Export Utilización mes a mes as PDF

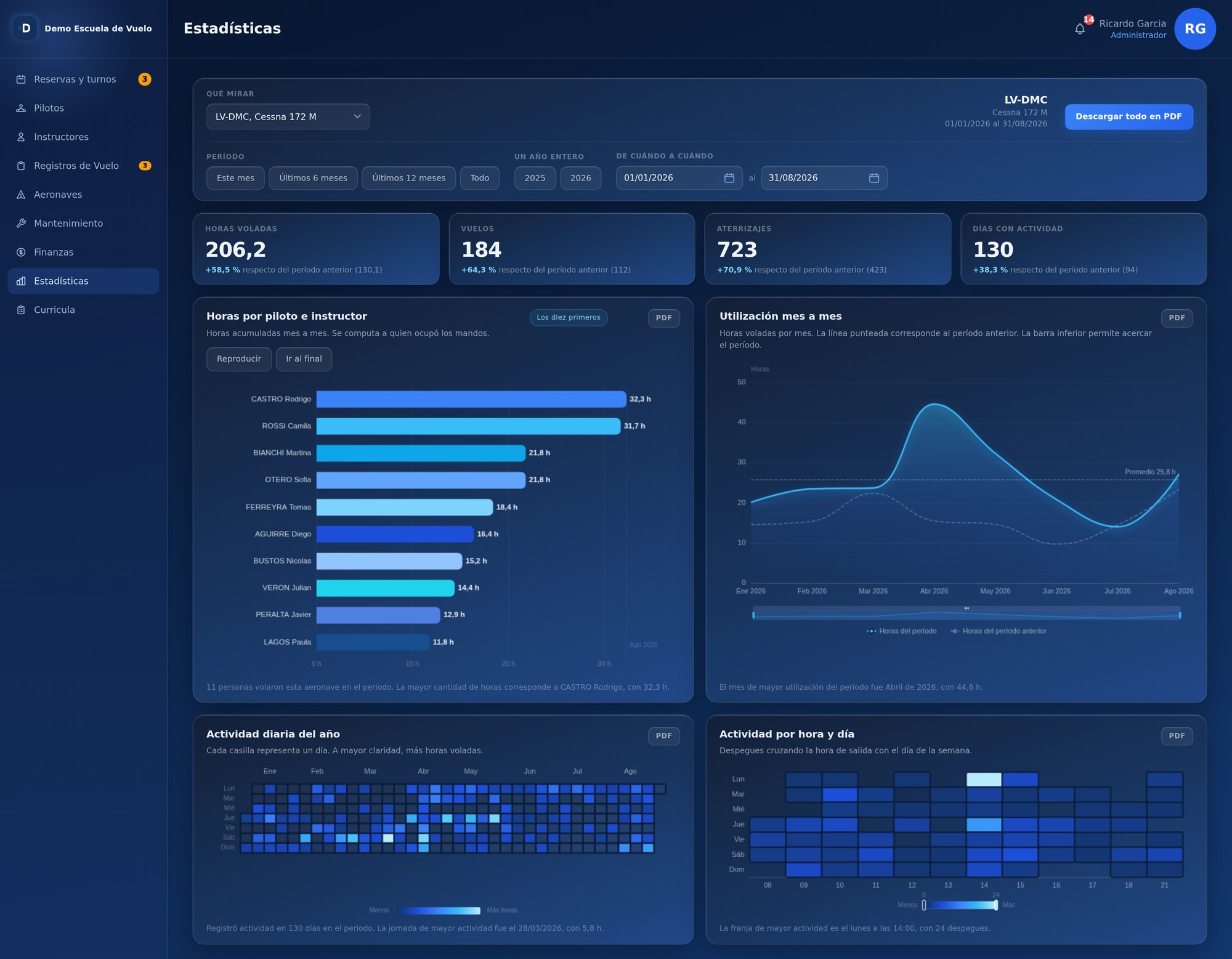click(1177, 318)
